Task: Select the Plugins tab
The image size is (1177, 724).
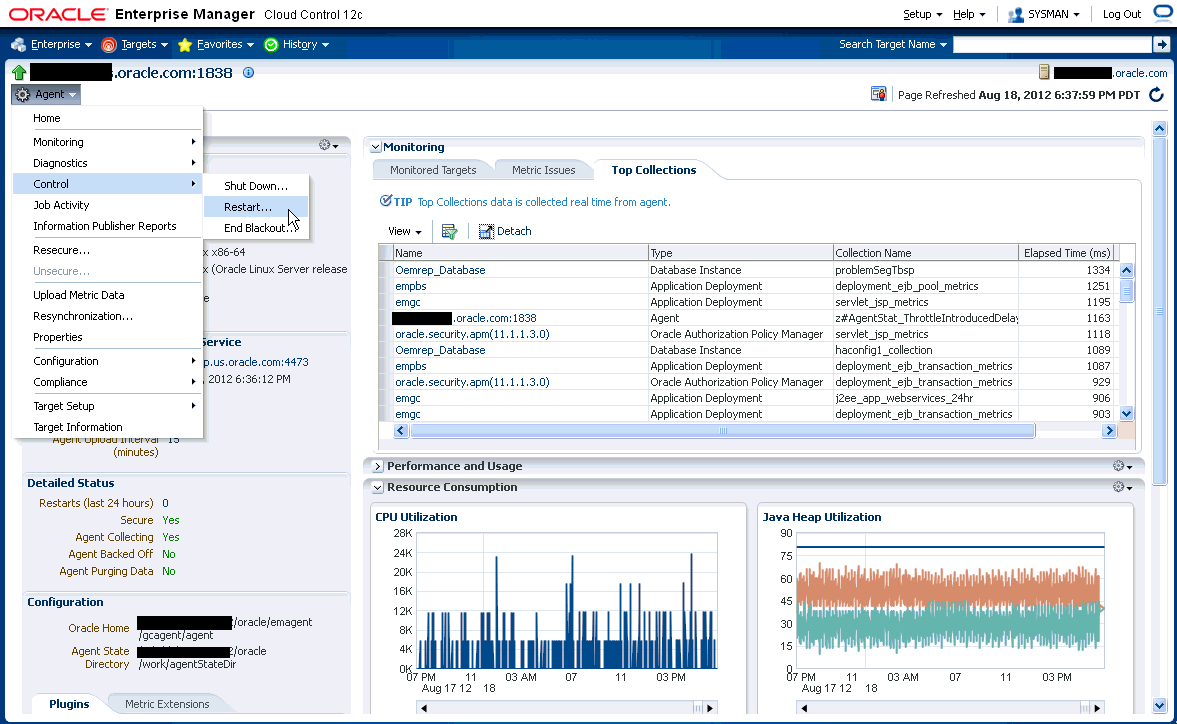Action: click(x=69, y=704)
